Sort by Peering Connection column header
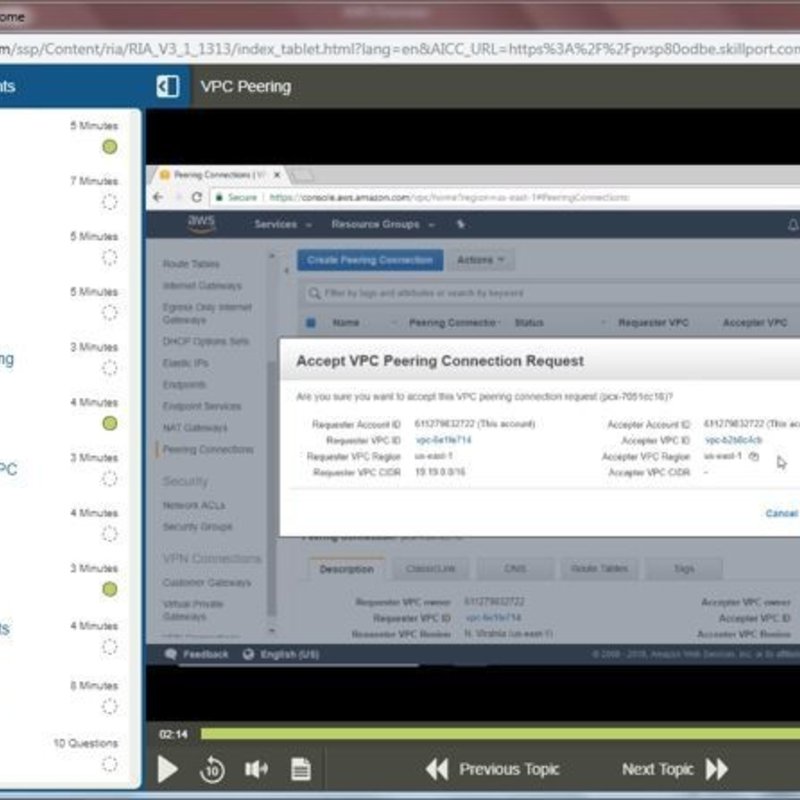The image size is (800, 800). pyautogui.click(x=452, y=322)
